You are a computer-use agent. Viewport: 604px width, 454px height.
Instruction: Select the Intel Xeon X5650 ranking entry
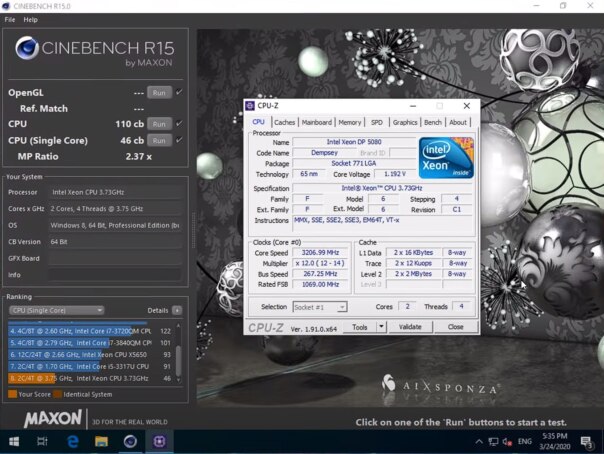click(x=90, y=354)
